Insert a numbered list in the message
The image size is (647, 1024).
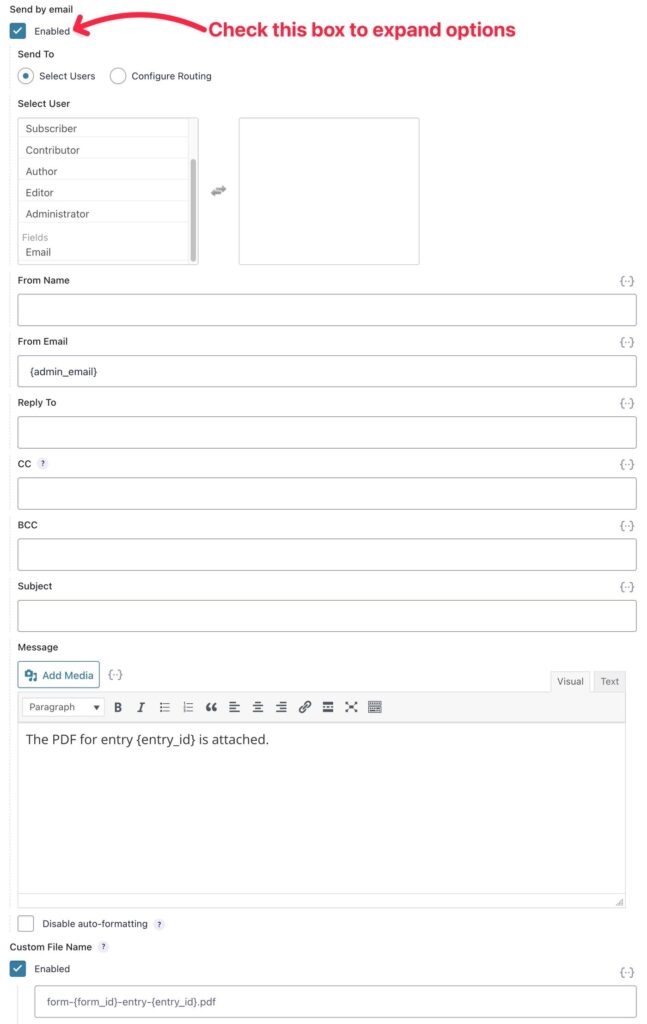pyautogui.click(x=188, y=707)
